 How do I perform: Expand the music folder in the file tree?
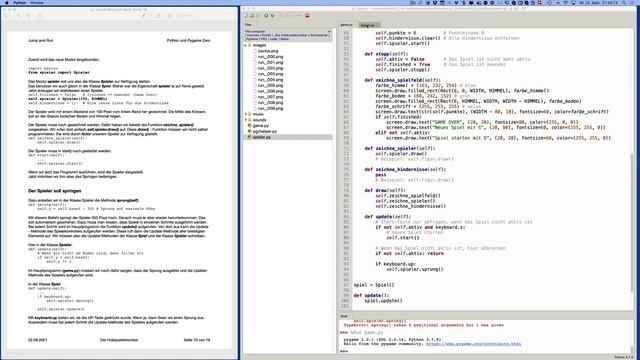tap(246, 114)
